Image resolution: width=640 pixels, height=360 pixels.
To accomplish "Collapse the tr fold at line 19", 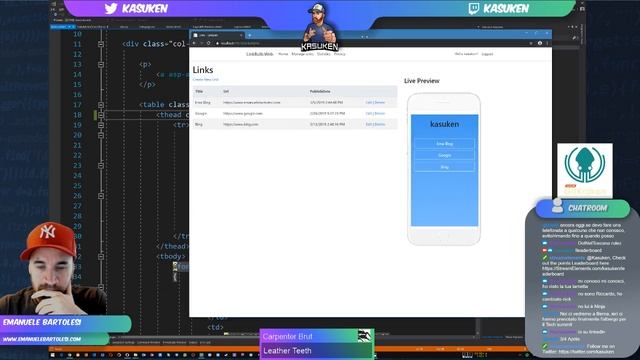I will pos(101,125).
